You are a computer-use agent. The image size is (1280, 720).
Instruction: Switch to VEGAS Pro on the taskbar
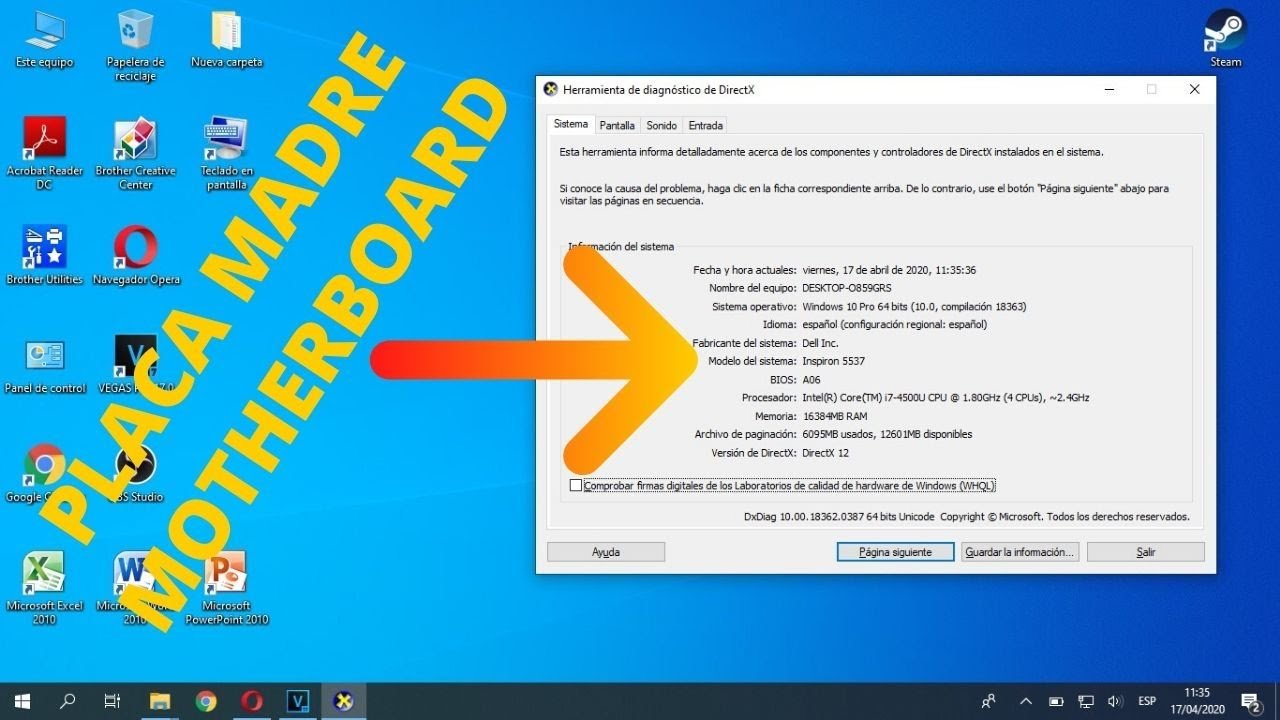click(298, 701)
